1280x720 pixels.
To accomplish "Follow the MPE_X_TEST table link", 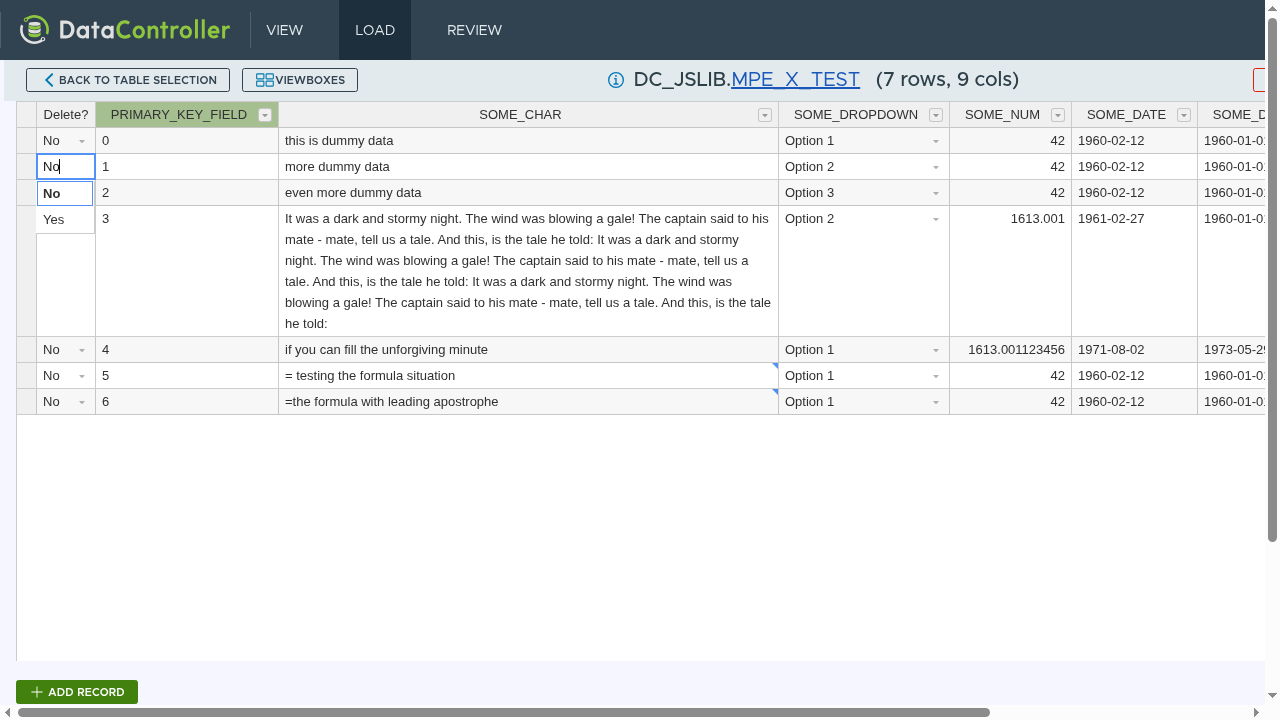I will (x=795, y=80).
